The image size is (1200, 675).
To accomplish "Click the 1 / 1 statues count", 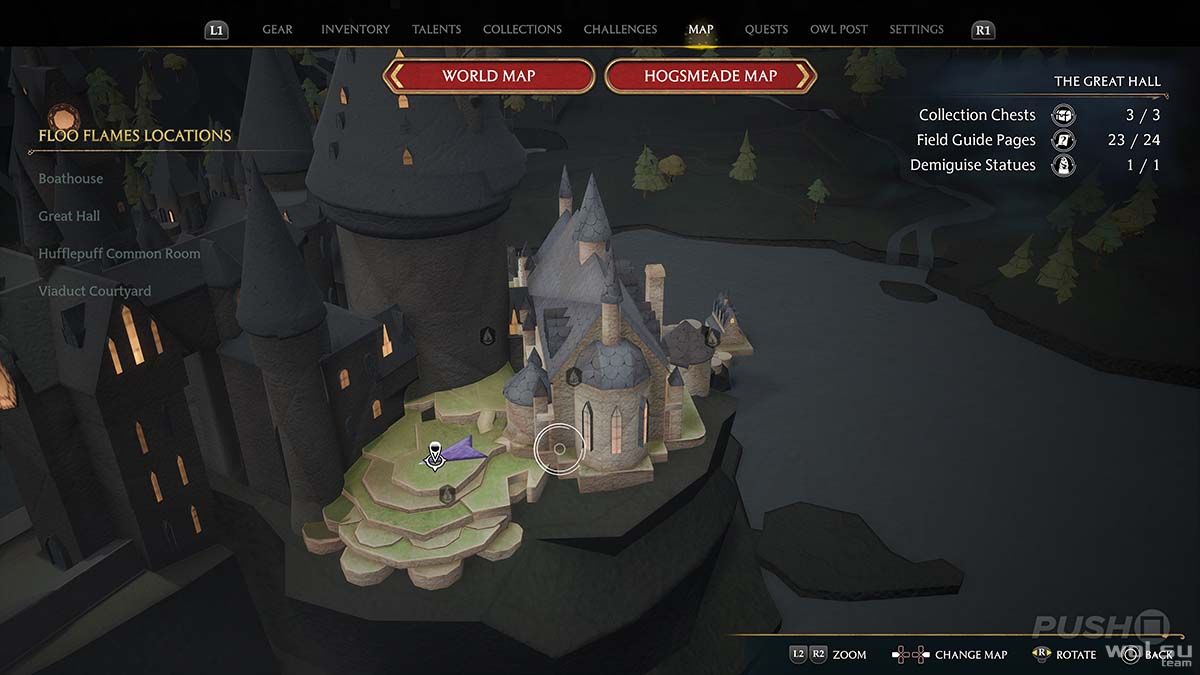I will 1144,165.
